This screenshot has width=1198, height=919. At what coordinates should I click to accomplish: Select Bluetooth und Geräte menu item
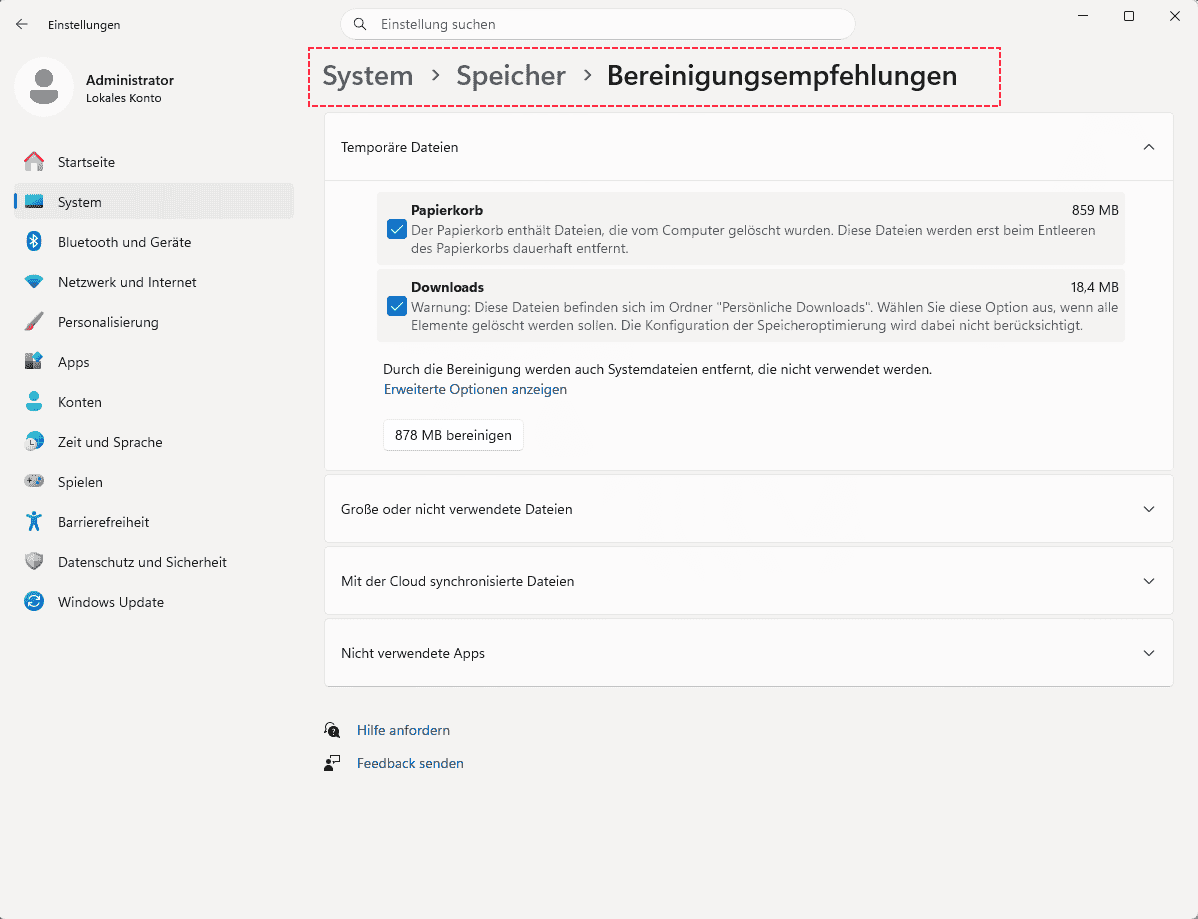point(154,241)
